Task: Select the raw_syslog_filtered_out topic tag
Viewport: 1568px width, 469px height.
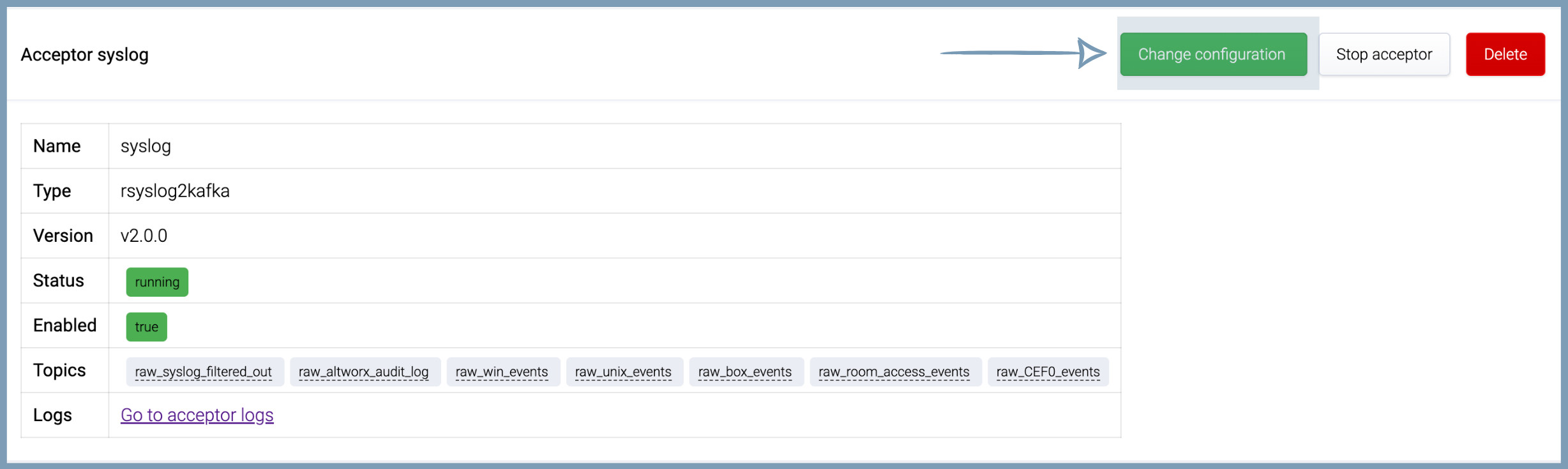Action: pos(204,371)
